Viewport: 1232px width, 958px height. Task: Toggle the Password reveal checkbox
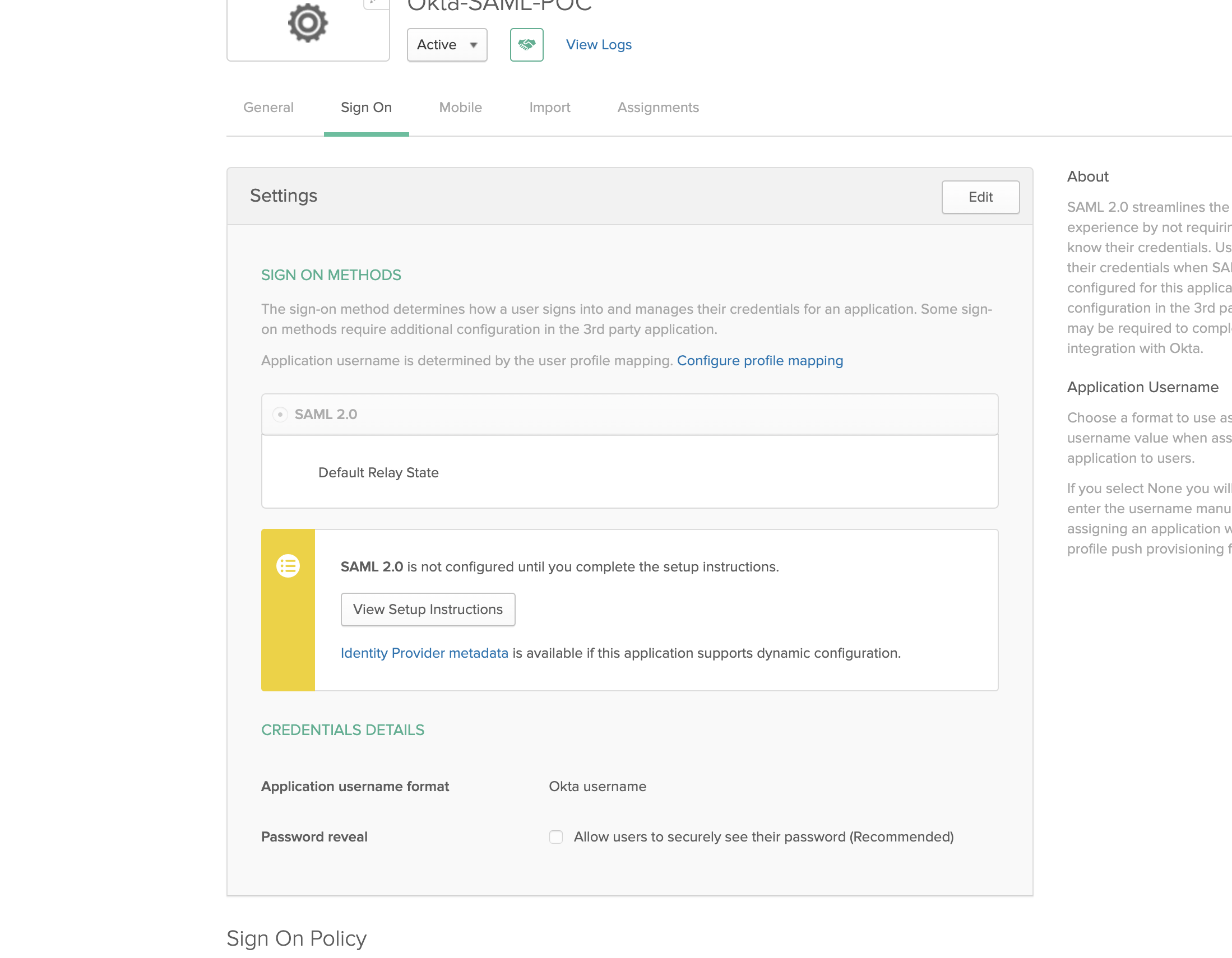555,837
